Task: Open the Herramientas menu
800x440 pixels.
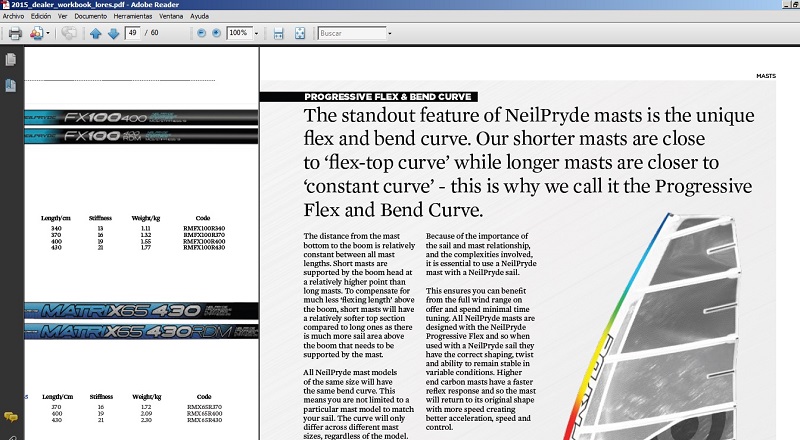Action: tap(133, 16)
